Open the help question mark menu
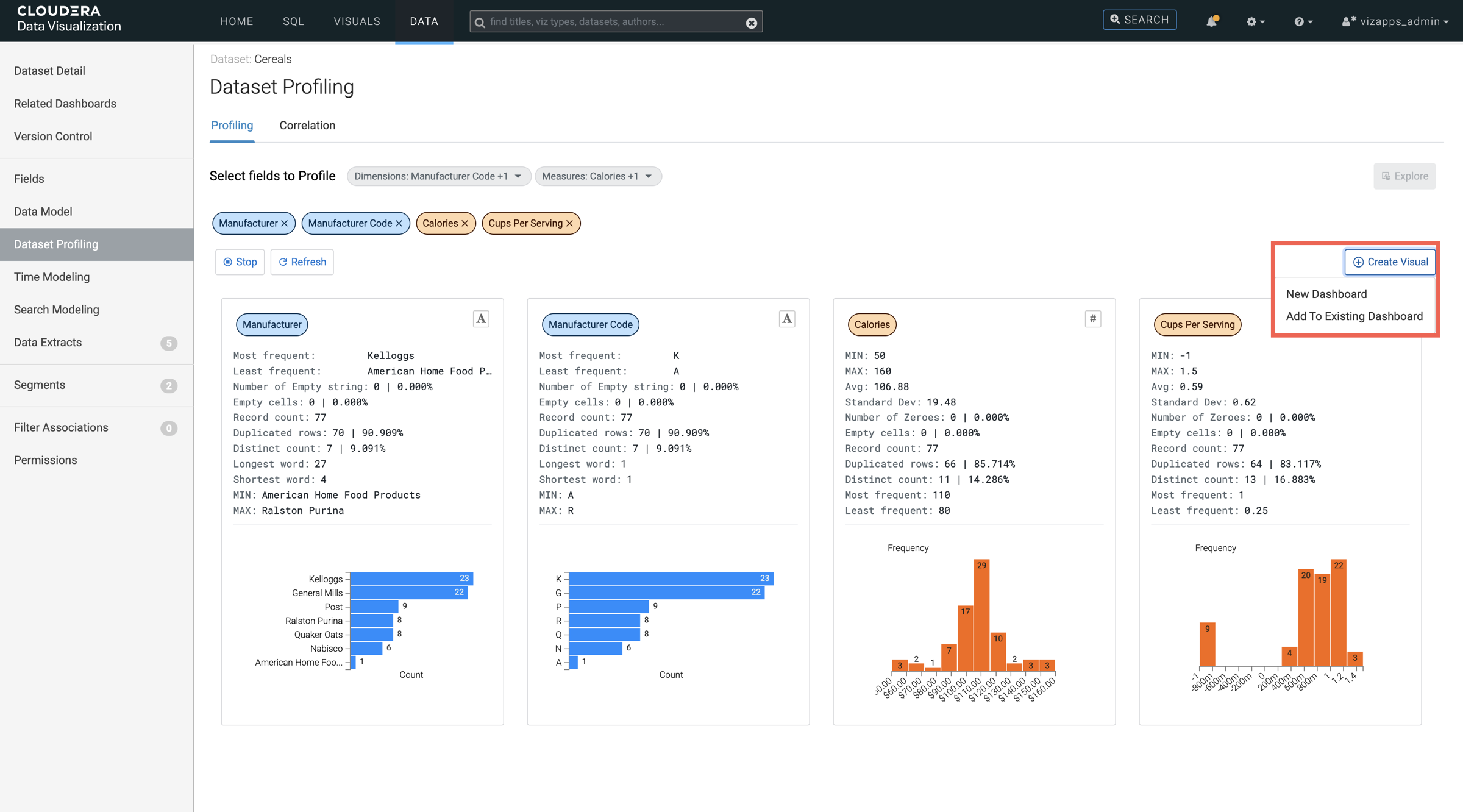This screenshot has width=1463, height=812. click(1303, 21)
